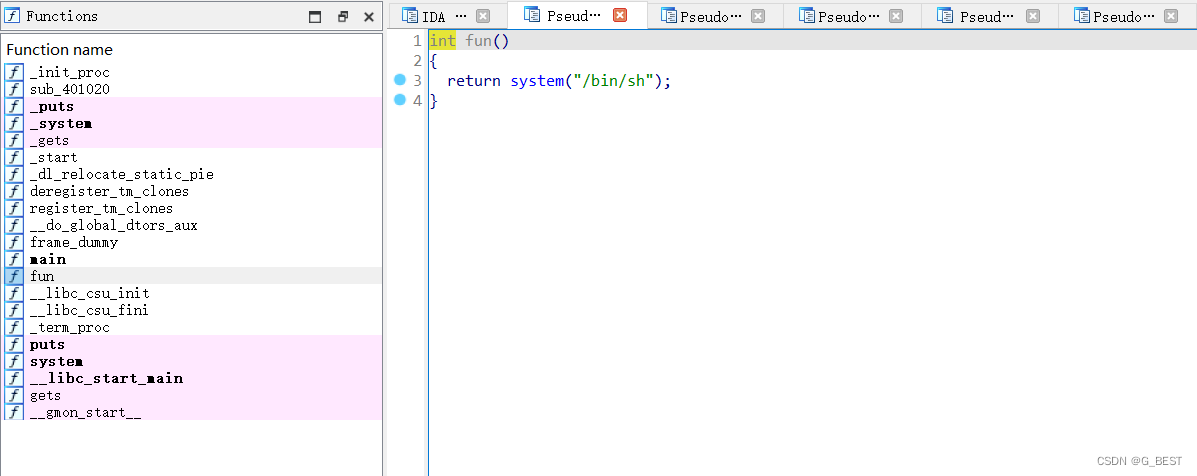Screen dimensions: 1197x476
Task: Click function icon beside _dl_relocate_static_pie
Action: (14, 175)
